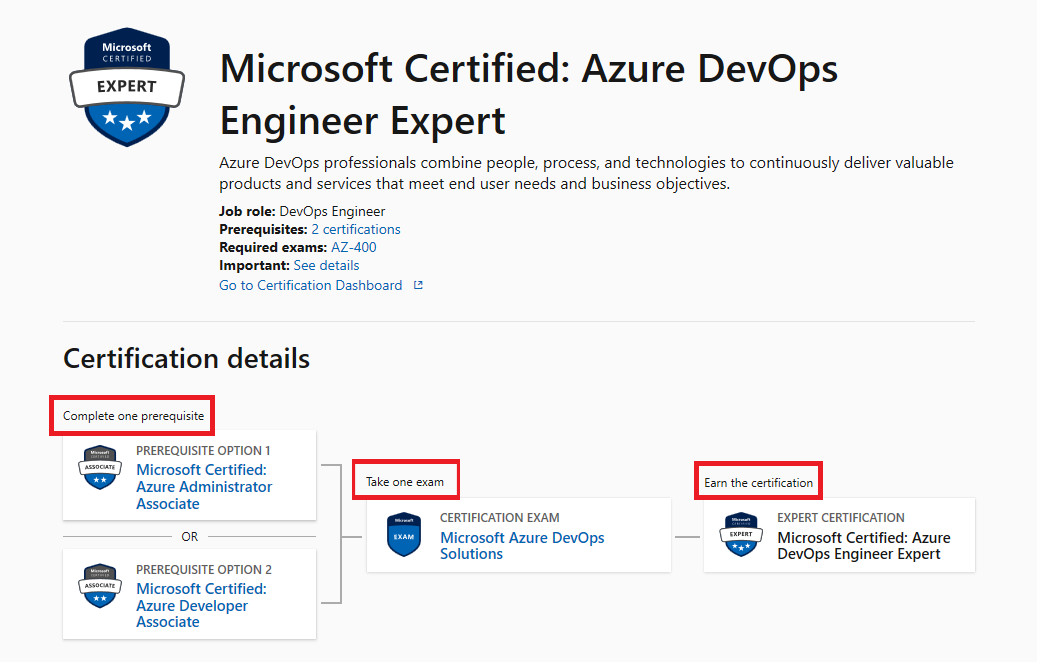Click the 'Earn the certification' label
The height and width of the screenshot is (662, 1037).
click(759, 483)
